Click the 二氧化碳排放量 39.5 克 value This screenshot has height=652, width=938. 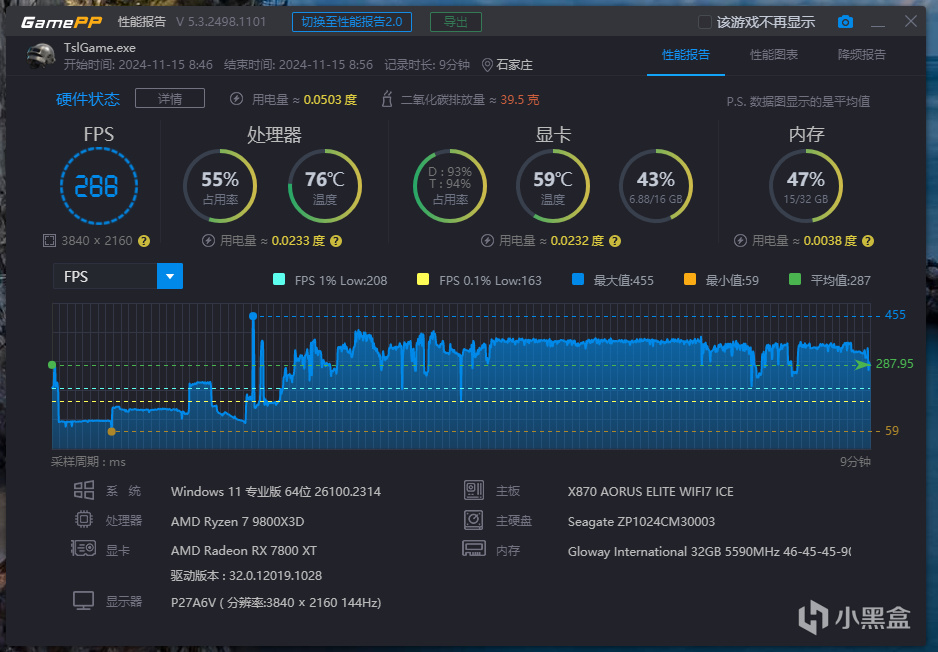coord(519,99)
